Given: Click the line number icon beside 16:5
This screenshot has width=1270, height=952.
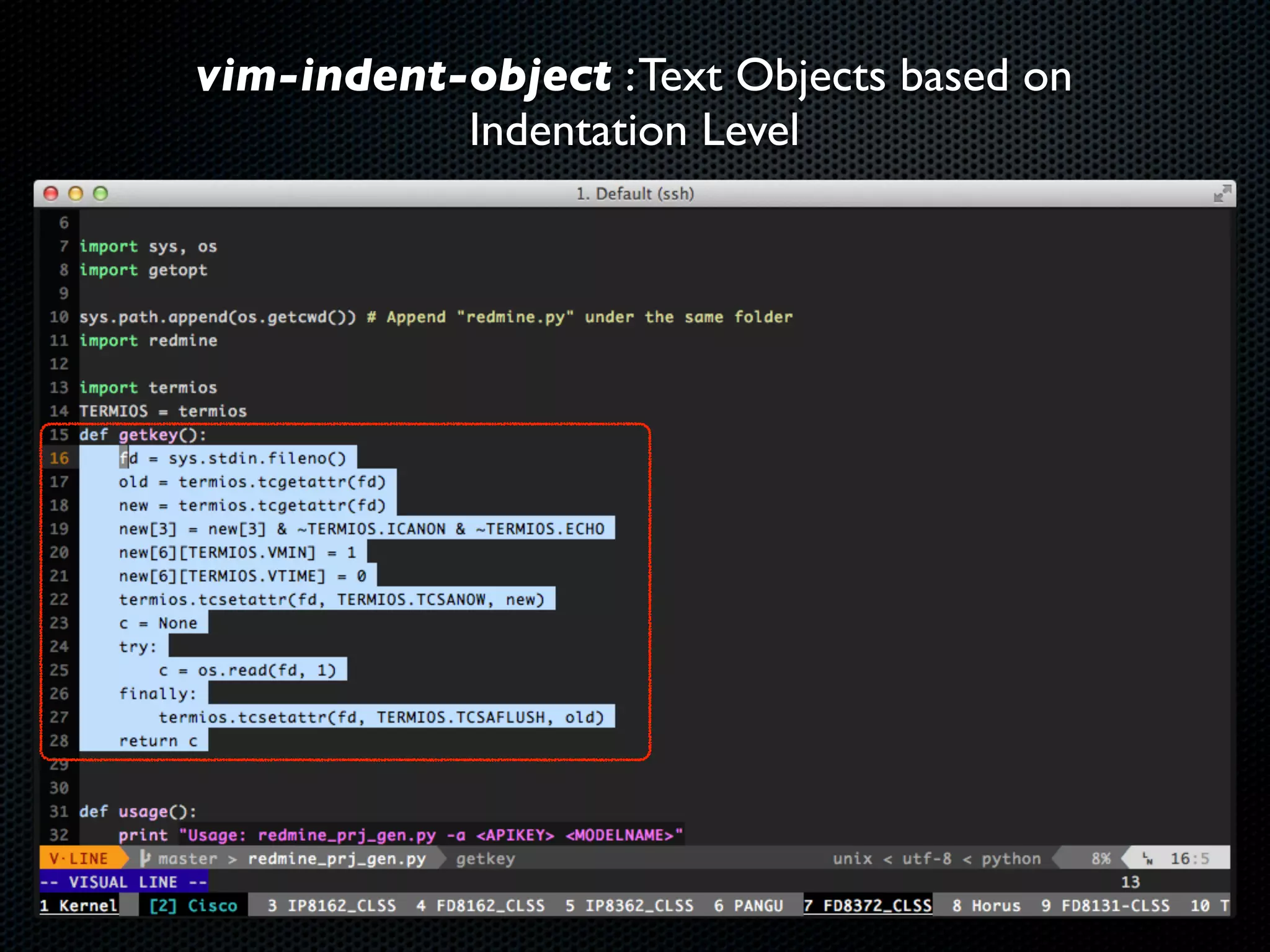Looking at the screenshot, I should pyautogui.click(x=1148, y=859).
